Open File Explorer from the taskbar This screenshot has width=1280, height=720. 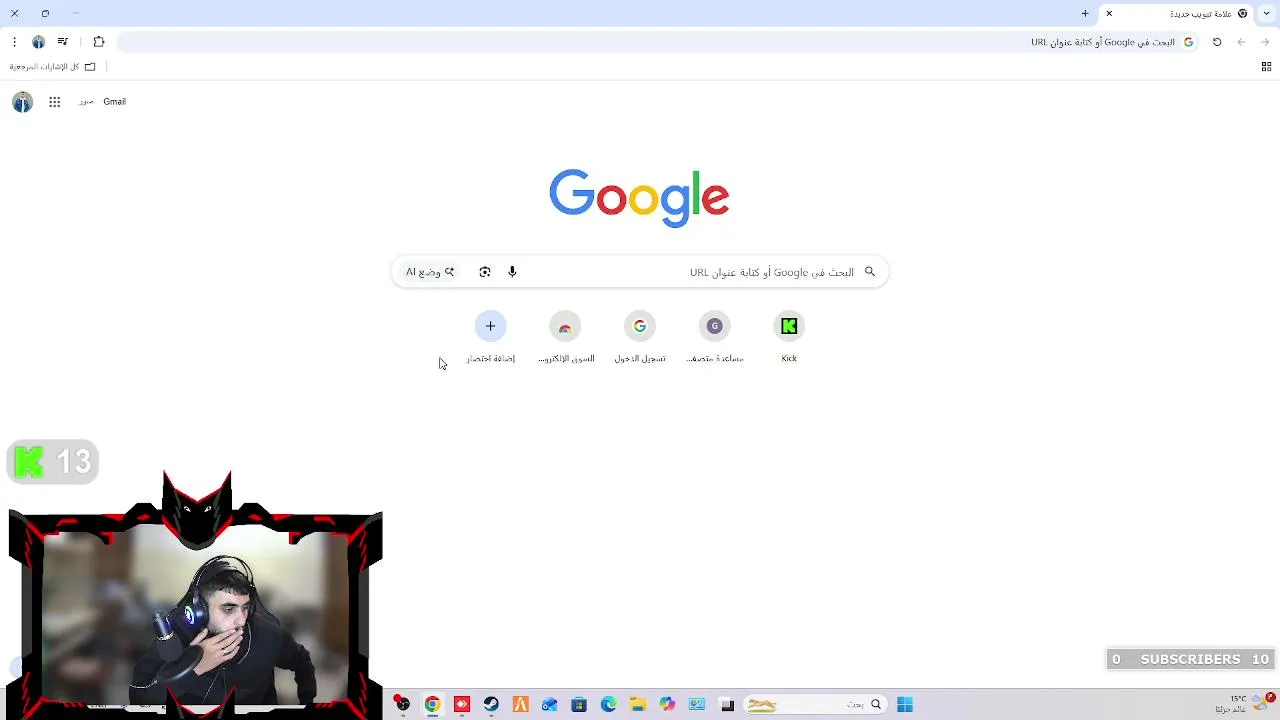tap(638, 705)
